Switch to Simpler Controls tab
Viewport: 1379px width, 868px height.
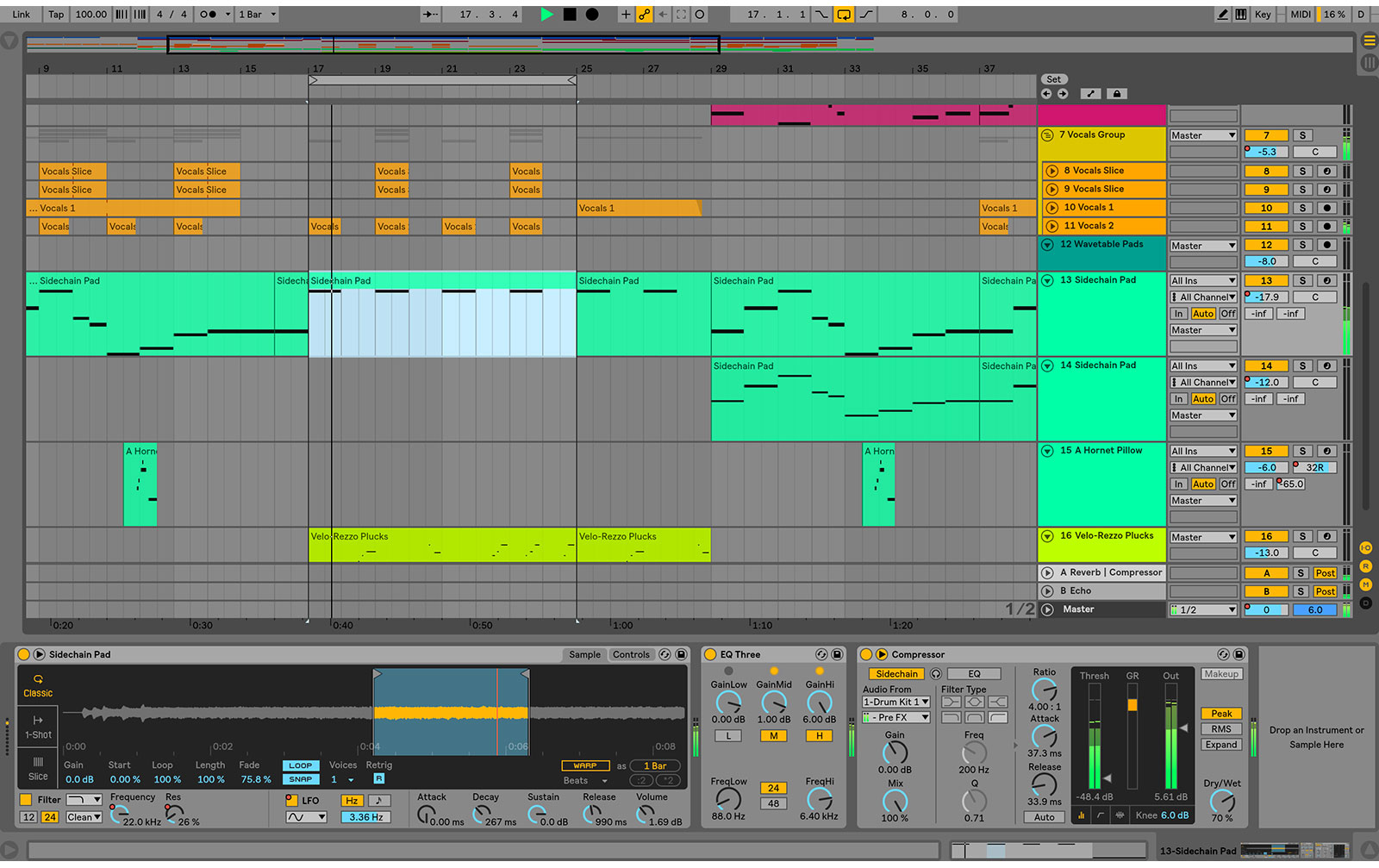631,654
